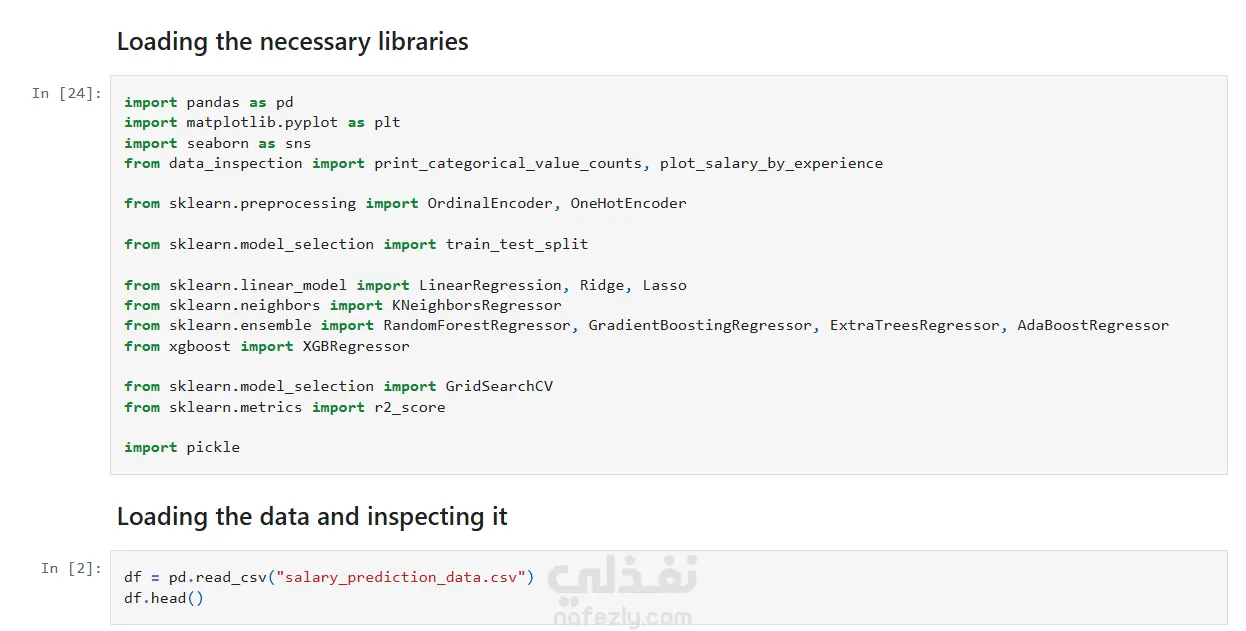Image resolution: width=1246 pixels, height=631 pixels.
Task: Click the "import pandas as pd" line
Action: click(209, 102)
